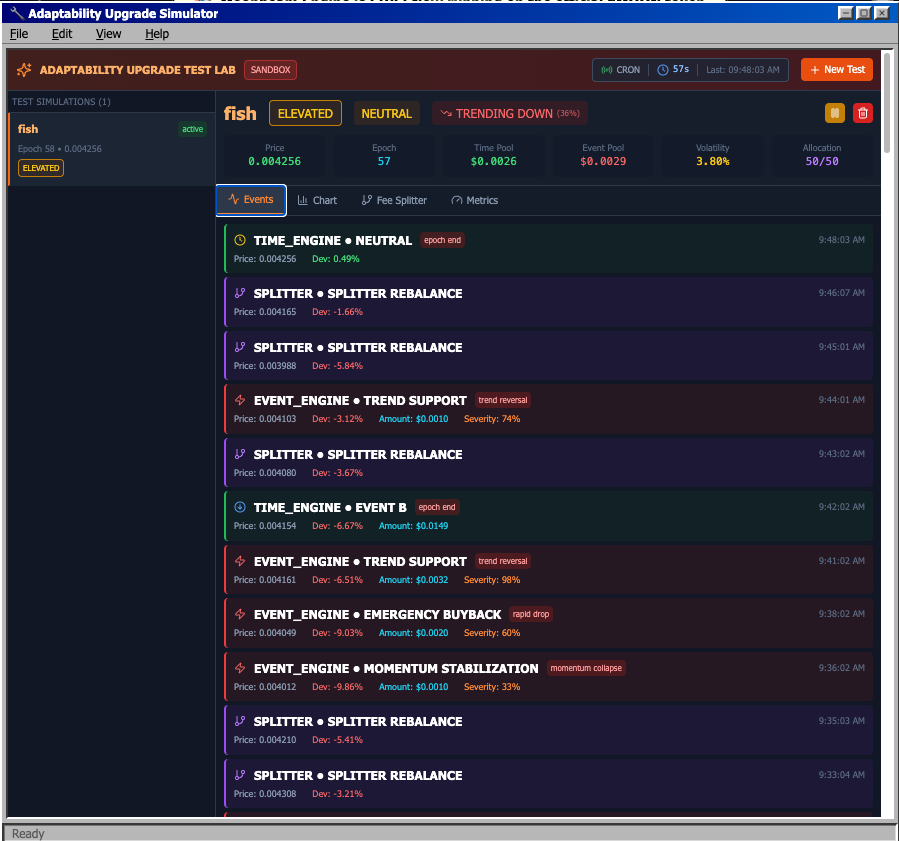Viewport: 899px width, 841px height.
Task: Click the rapid drop tag on Emergency Buyback
Action: [531, 614]
